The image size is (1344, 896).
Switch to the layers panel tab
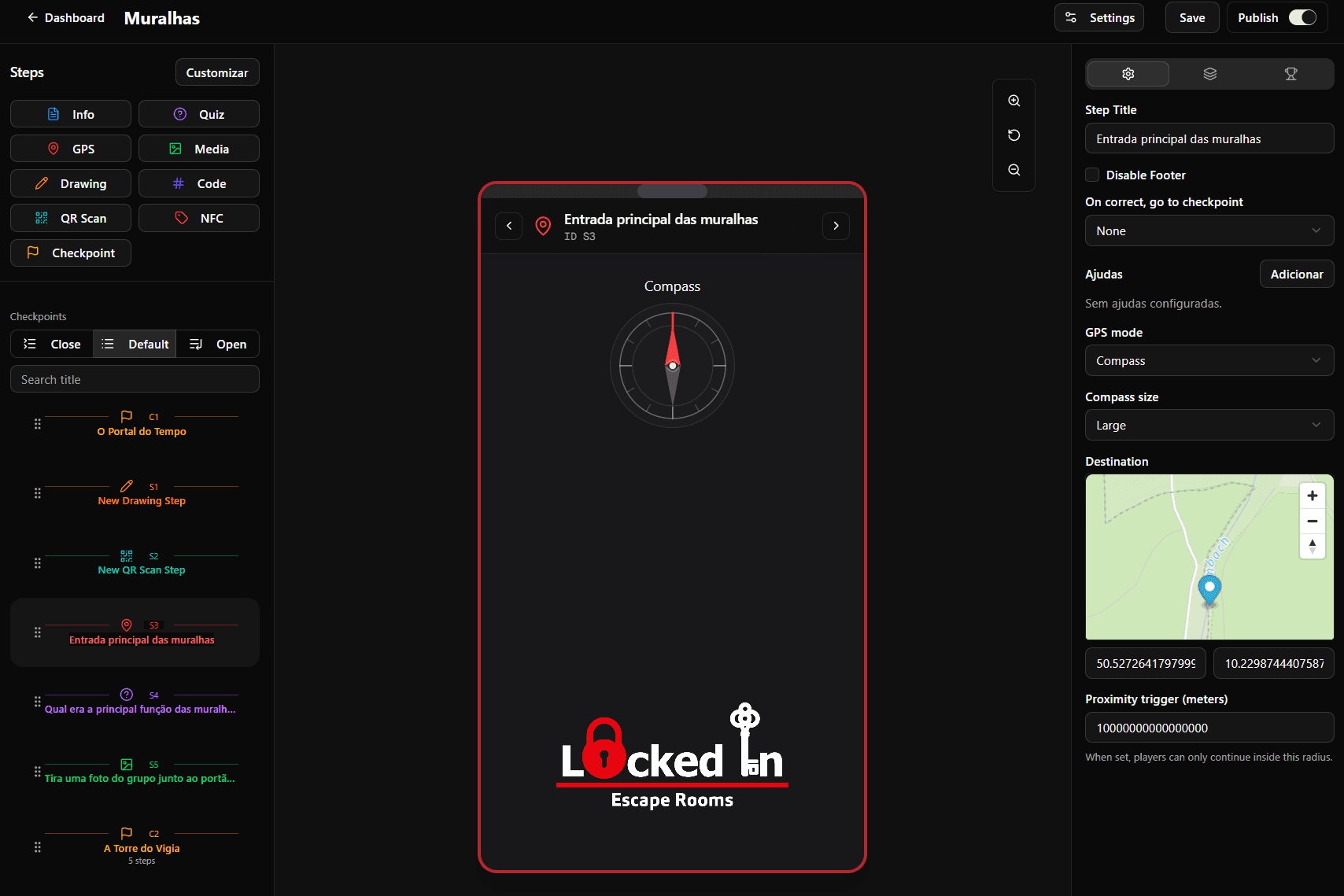[1209, 73]
